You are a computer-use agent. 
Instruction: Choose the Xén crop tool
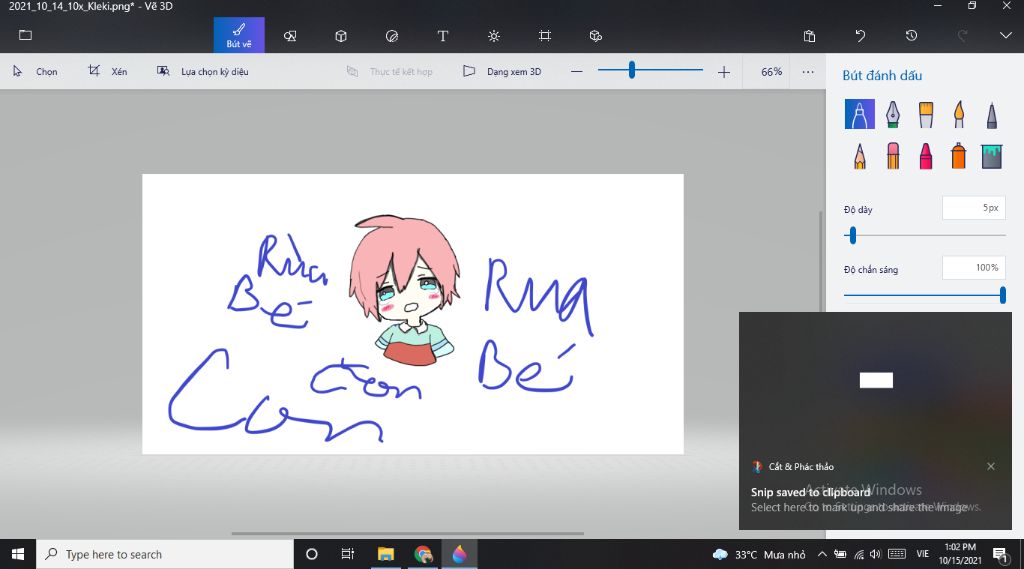click(x=108, y=71)
